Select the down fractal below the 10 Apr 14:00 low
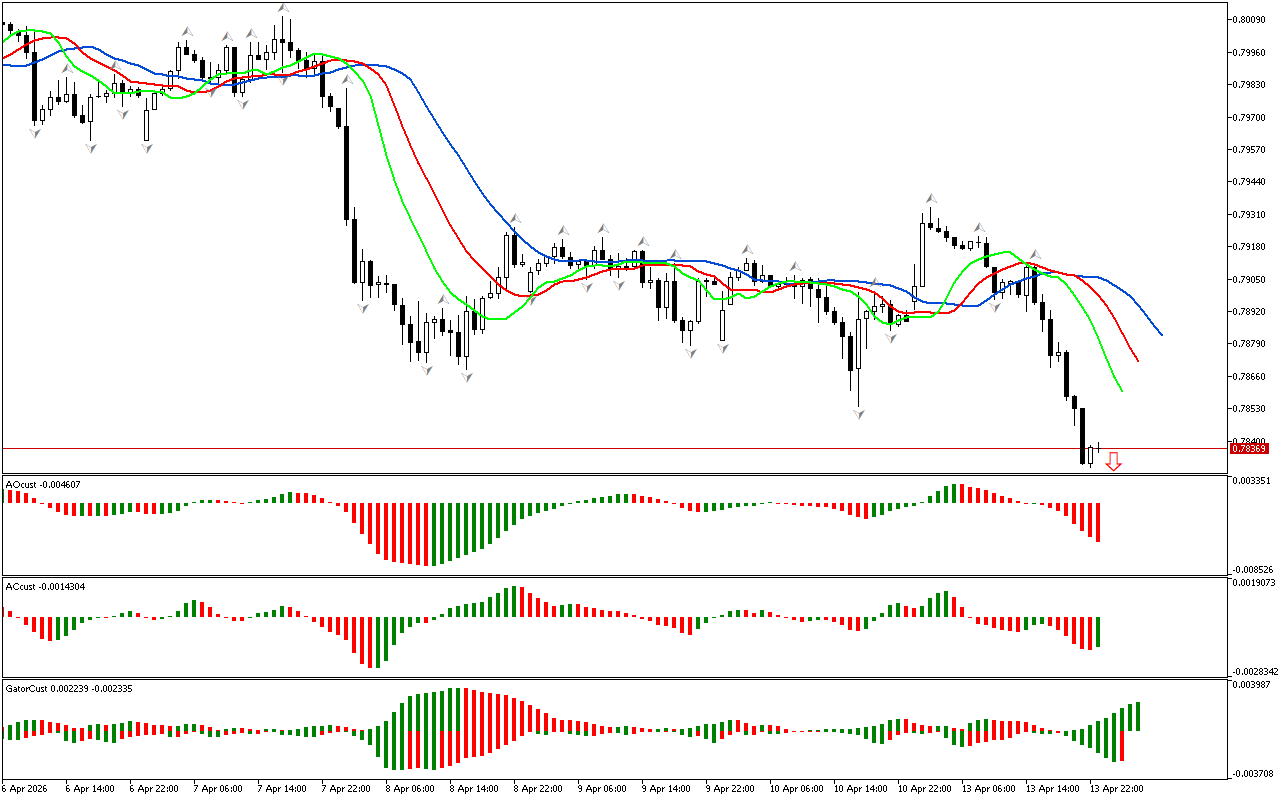Screen dimensions: 1280x800 [858, 413]
